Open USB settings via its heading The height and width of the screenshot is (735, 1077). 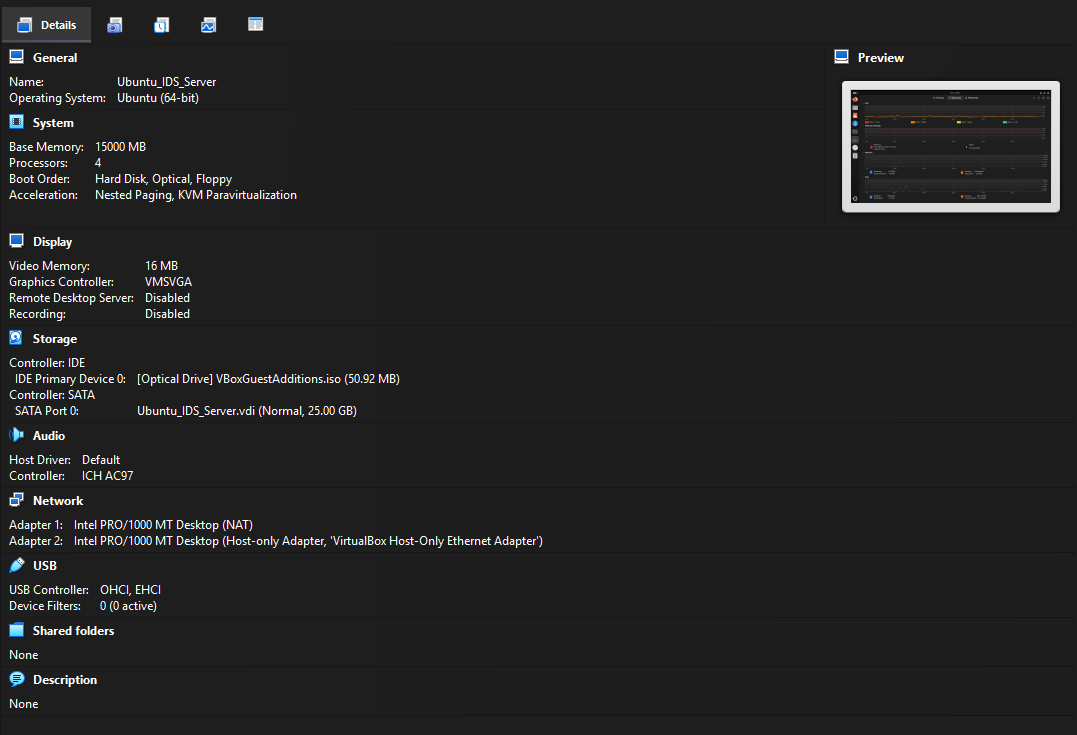pos(45,565)
